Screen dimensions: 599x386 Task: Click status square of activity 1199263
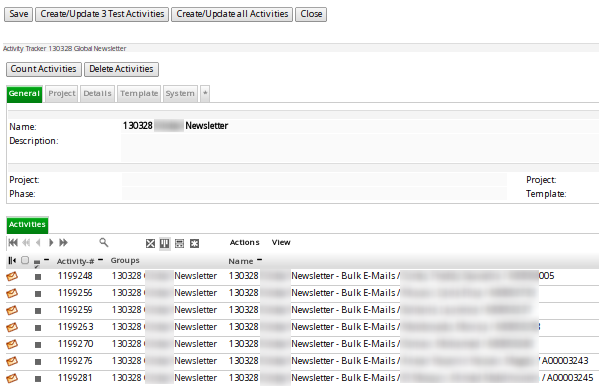pos(38,328)
